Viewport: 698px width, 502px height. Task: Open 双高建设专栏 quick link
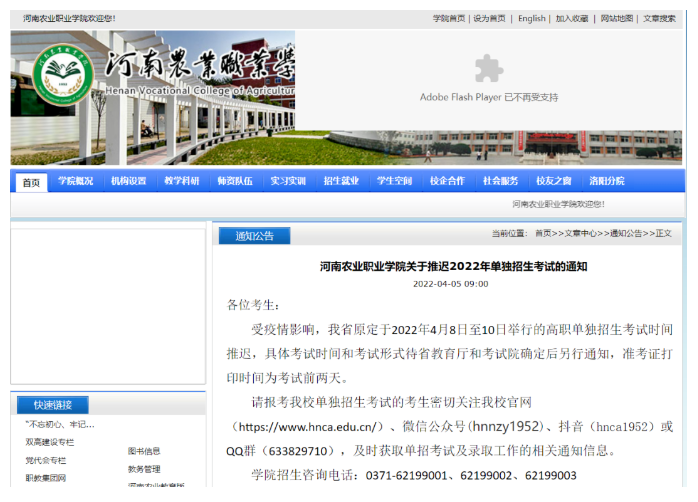click(50, 442)
